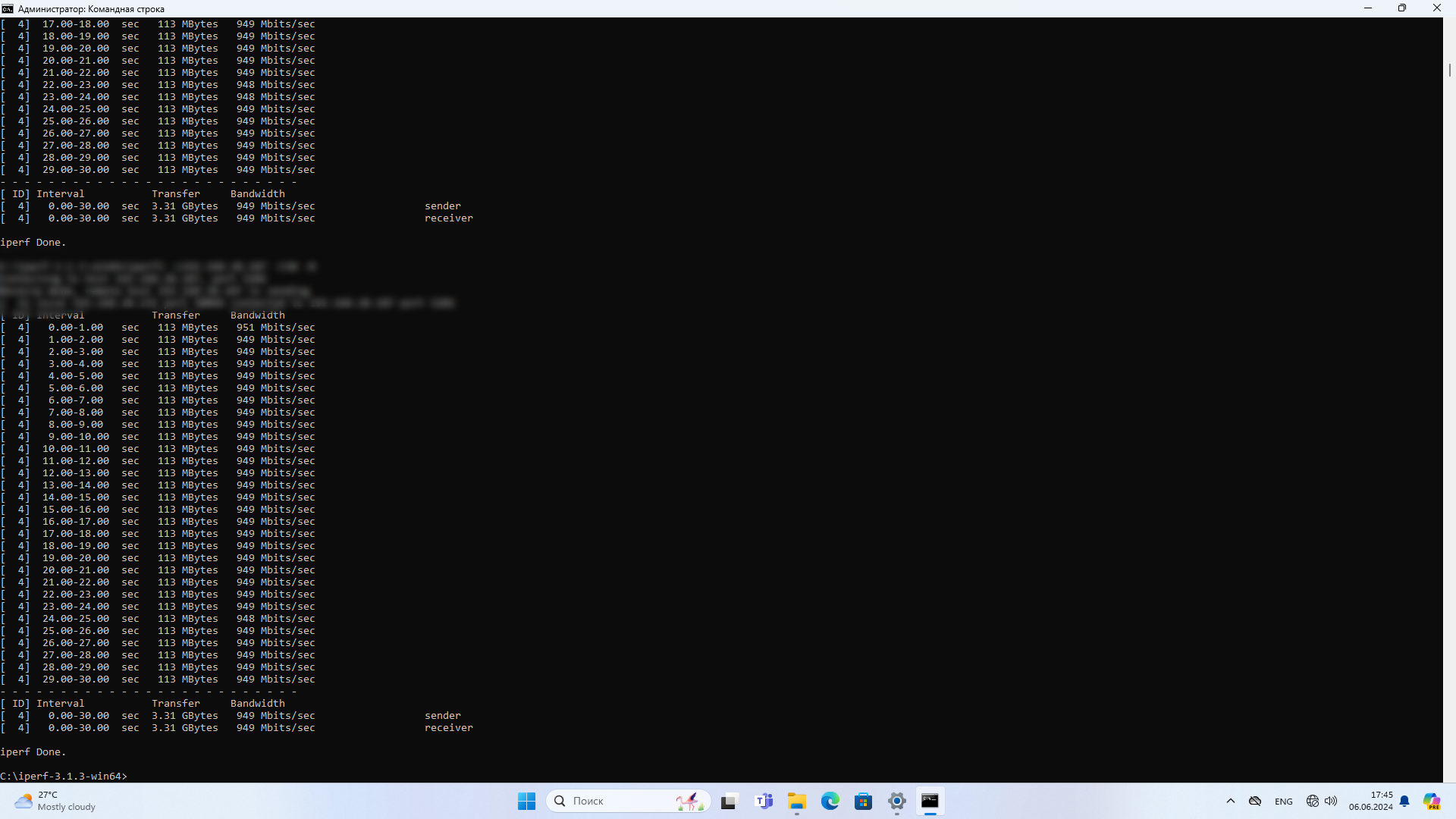Open Microsoft Edge browser
Image resolution: width=1456 pixels, height=819 pixels.
tap(830, 801)
